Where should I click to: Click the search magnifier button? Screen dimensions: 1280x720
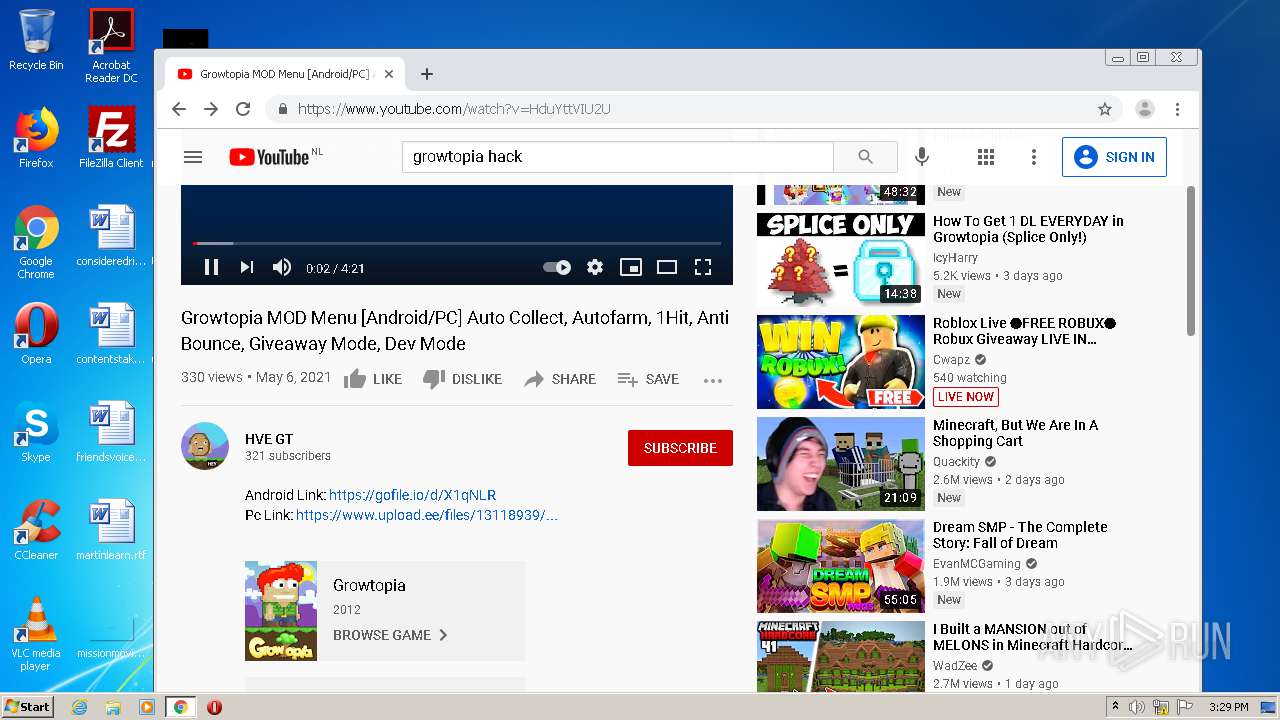865,157
